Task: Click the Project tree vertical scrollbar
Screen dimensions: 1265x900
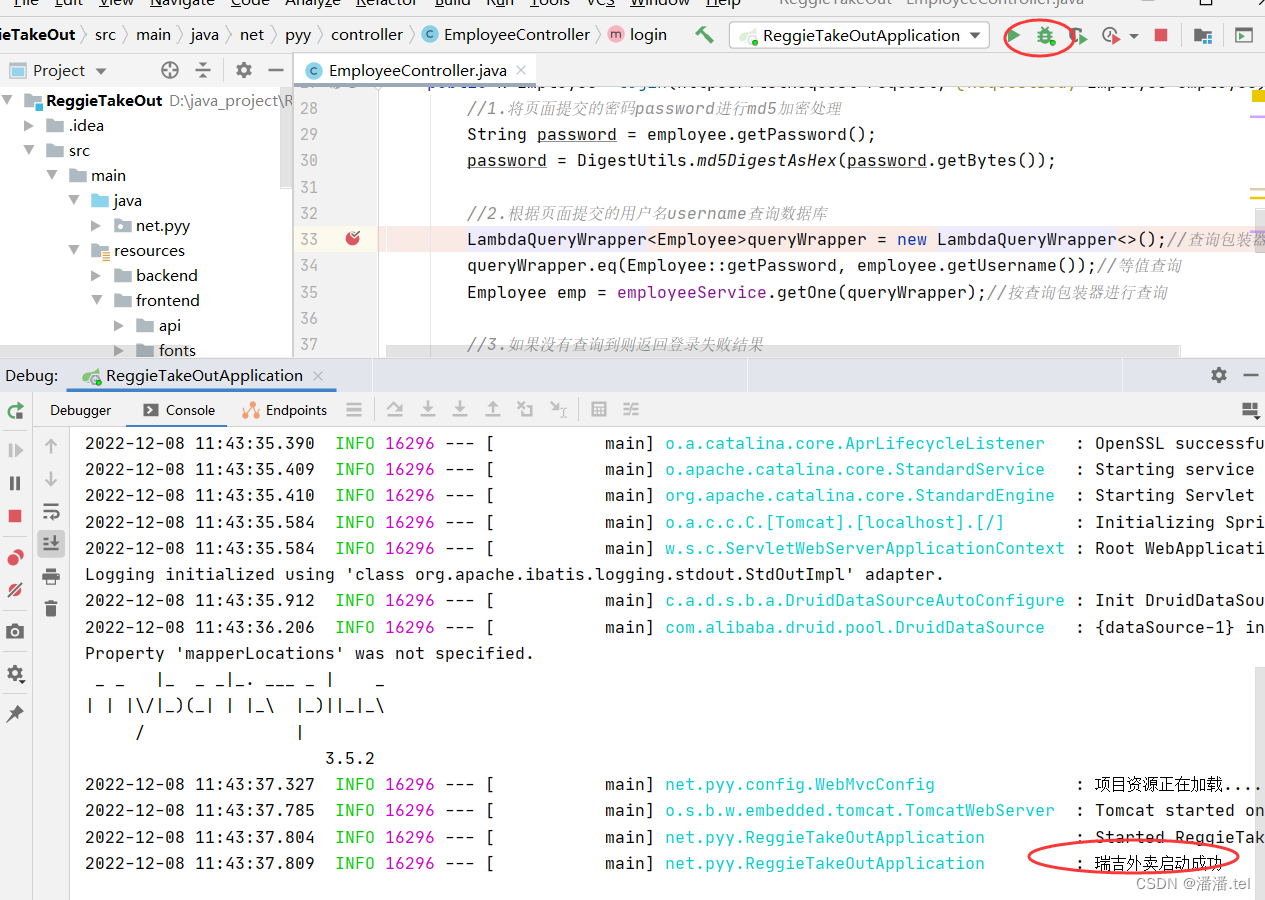Action: [x=288, y=140]
